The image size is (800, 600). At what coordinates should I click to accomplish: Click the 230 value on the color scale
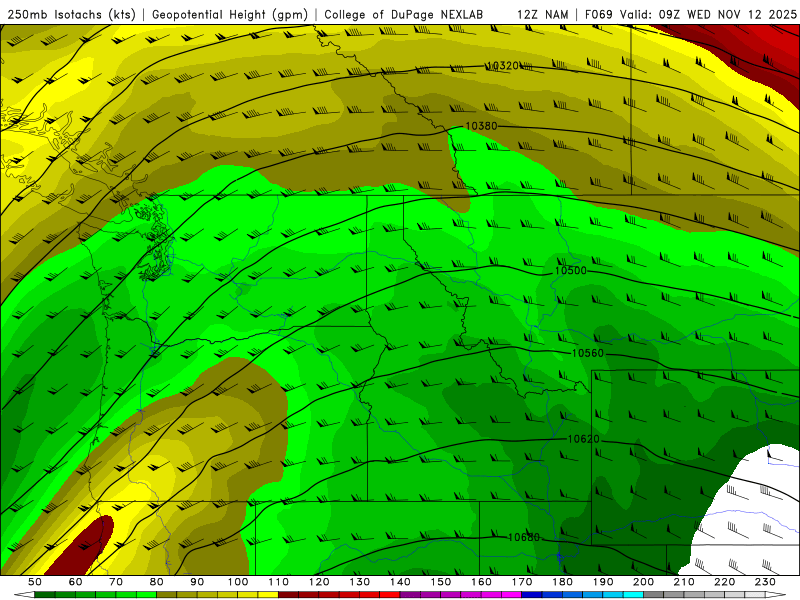765,582
